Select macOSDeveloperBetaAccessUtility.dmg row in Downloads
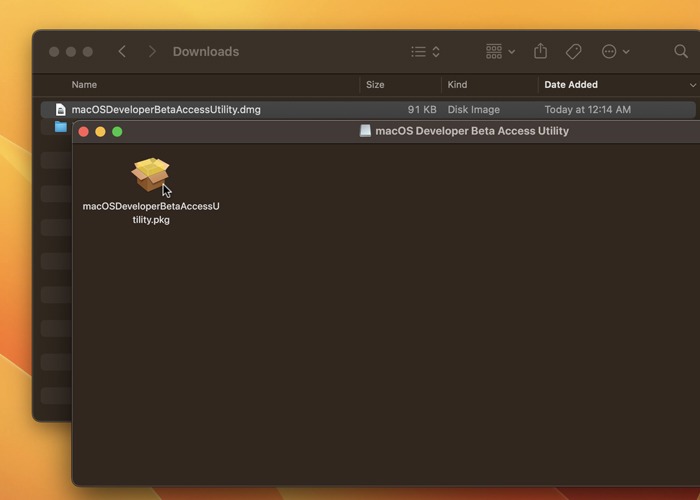The height and width of the screenshot is (500, 700). tap(368, 110)
